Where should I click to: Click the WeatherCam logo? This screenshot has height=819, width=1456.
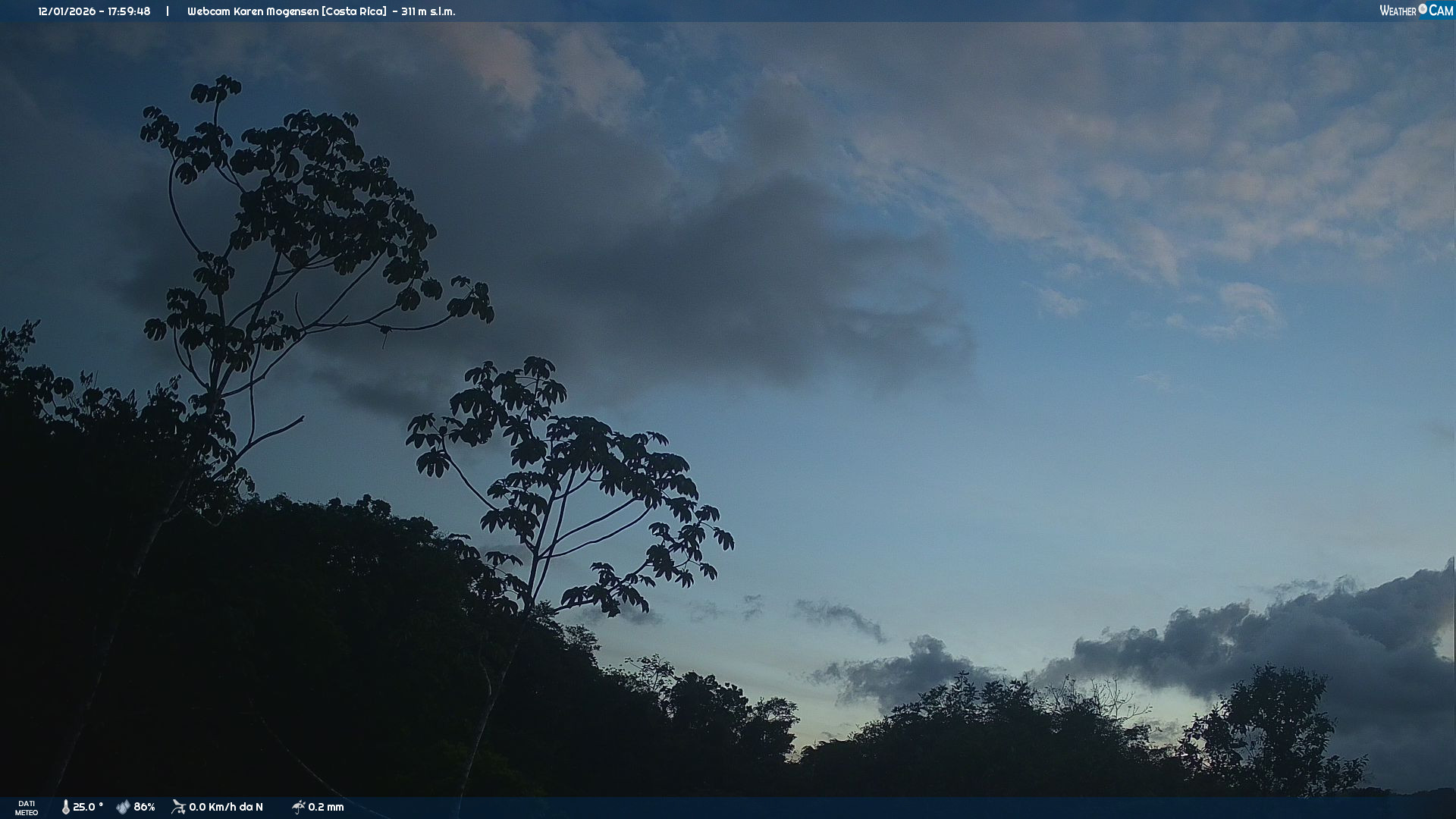[1415, 11]
